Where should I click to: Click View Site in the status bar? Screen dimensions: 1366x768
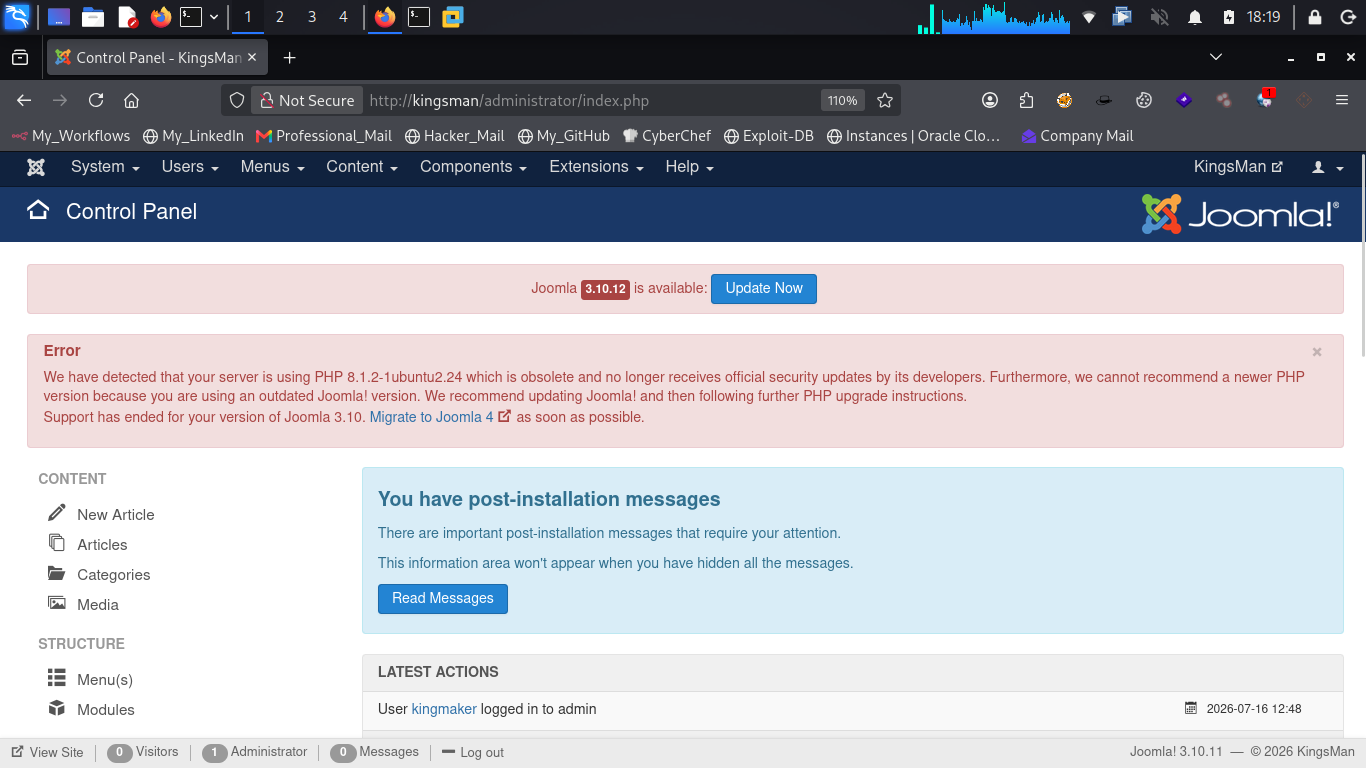point(48,752)
